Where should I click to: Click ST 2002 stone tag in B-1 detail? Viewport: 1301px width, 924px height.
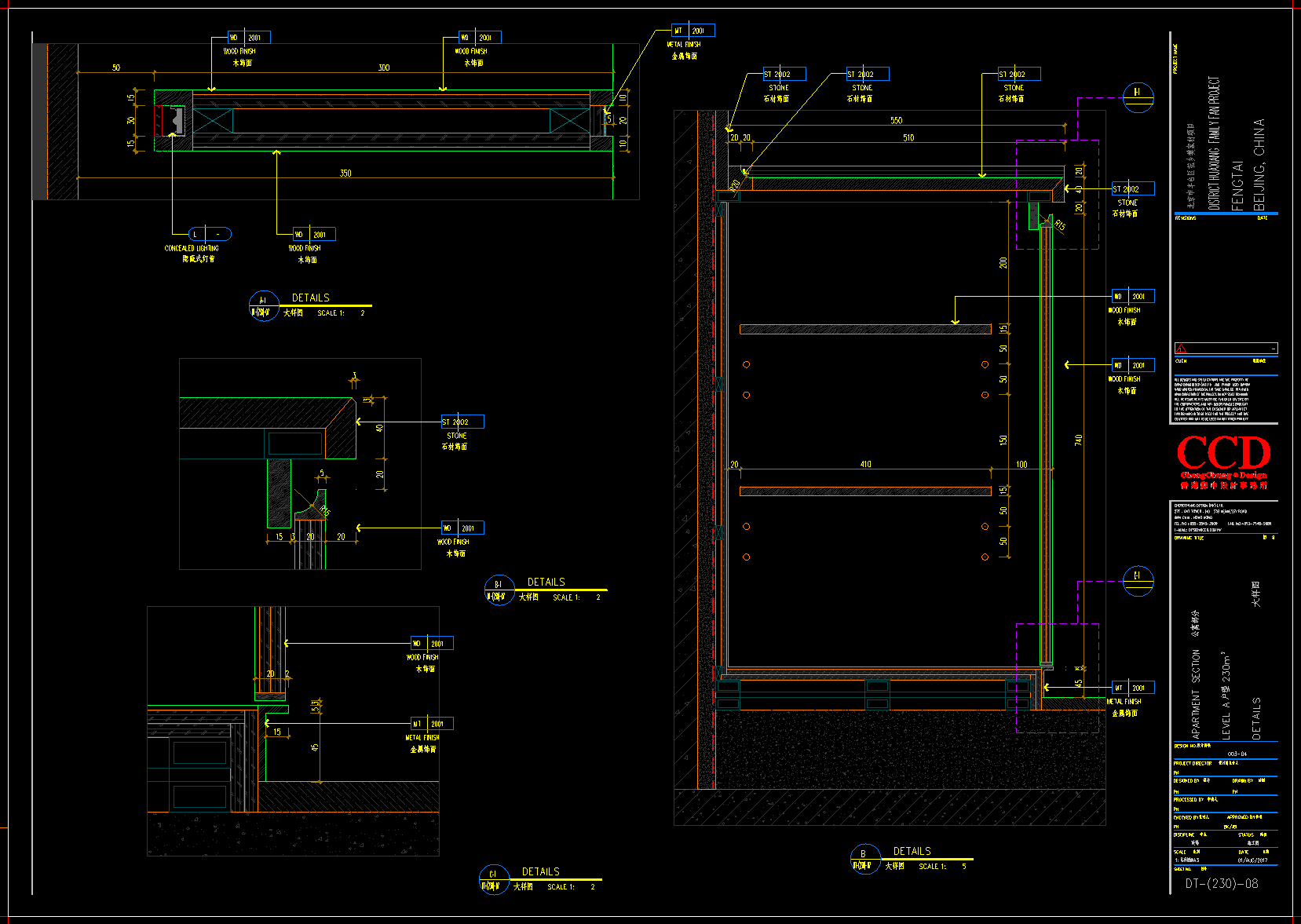pyautogui.click(x=462, y=422)
